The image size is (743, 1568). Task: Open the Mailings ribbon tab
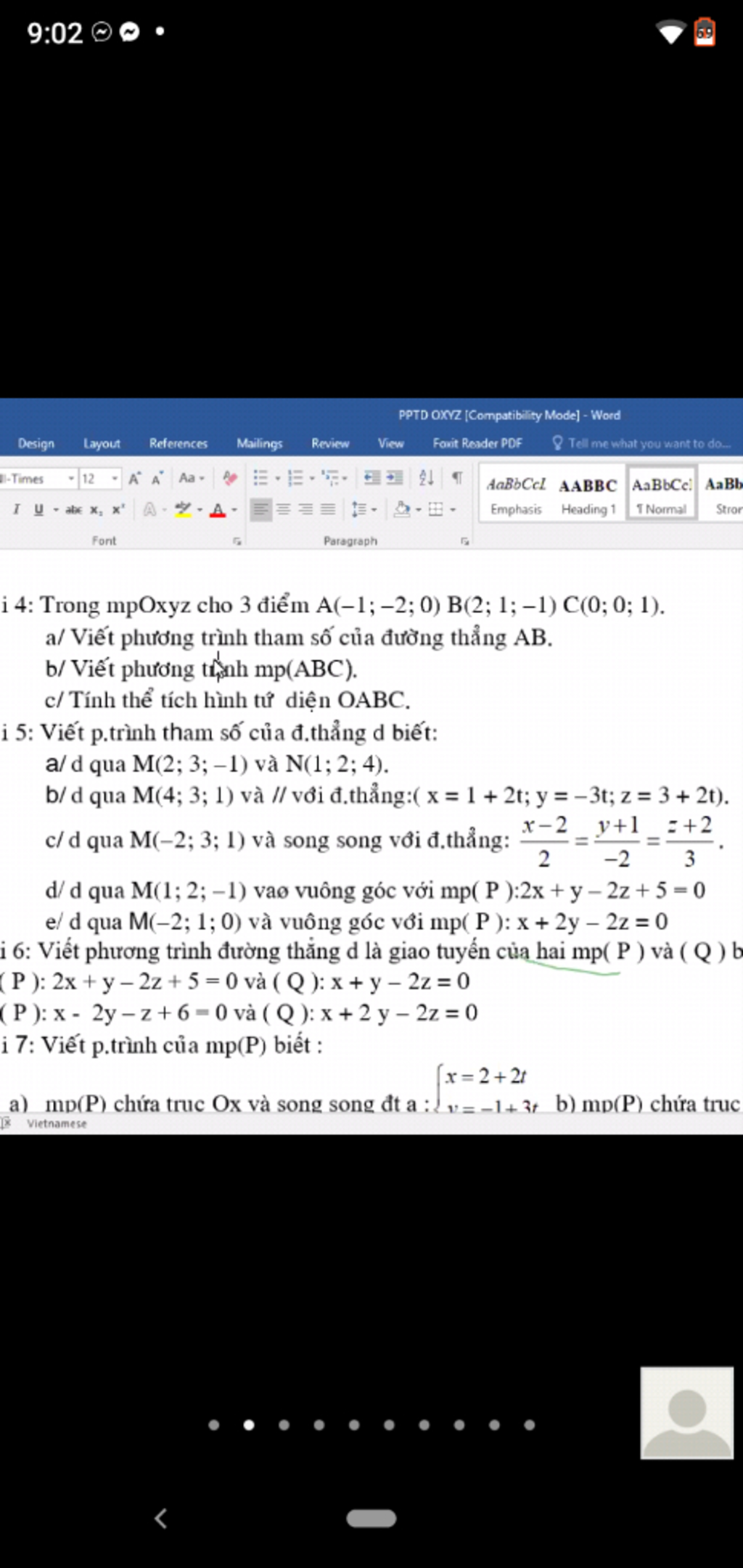(x=259, y=443)
